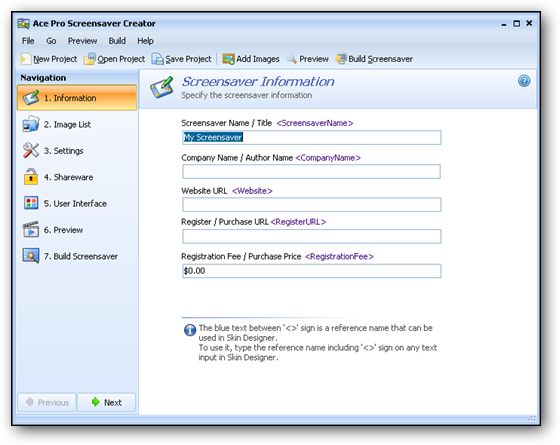
Task: Click the Register / Purchase URL field
Action: 311,236
